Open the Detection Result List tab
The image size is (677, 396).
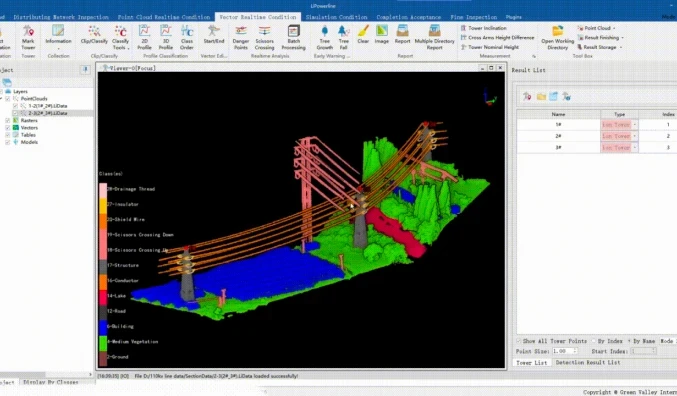pyautogui.click(x=588, y=363)
